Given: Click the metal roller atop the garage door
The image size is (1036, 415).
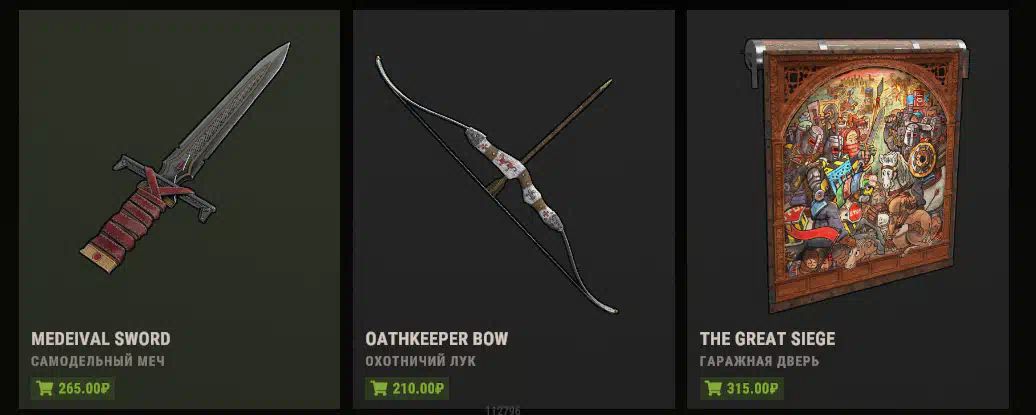Looking at the screenshot, I should click(x=857, y=48).
